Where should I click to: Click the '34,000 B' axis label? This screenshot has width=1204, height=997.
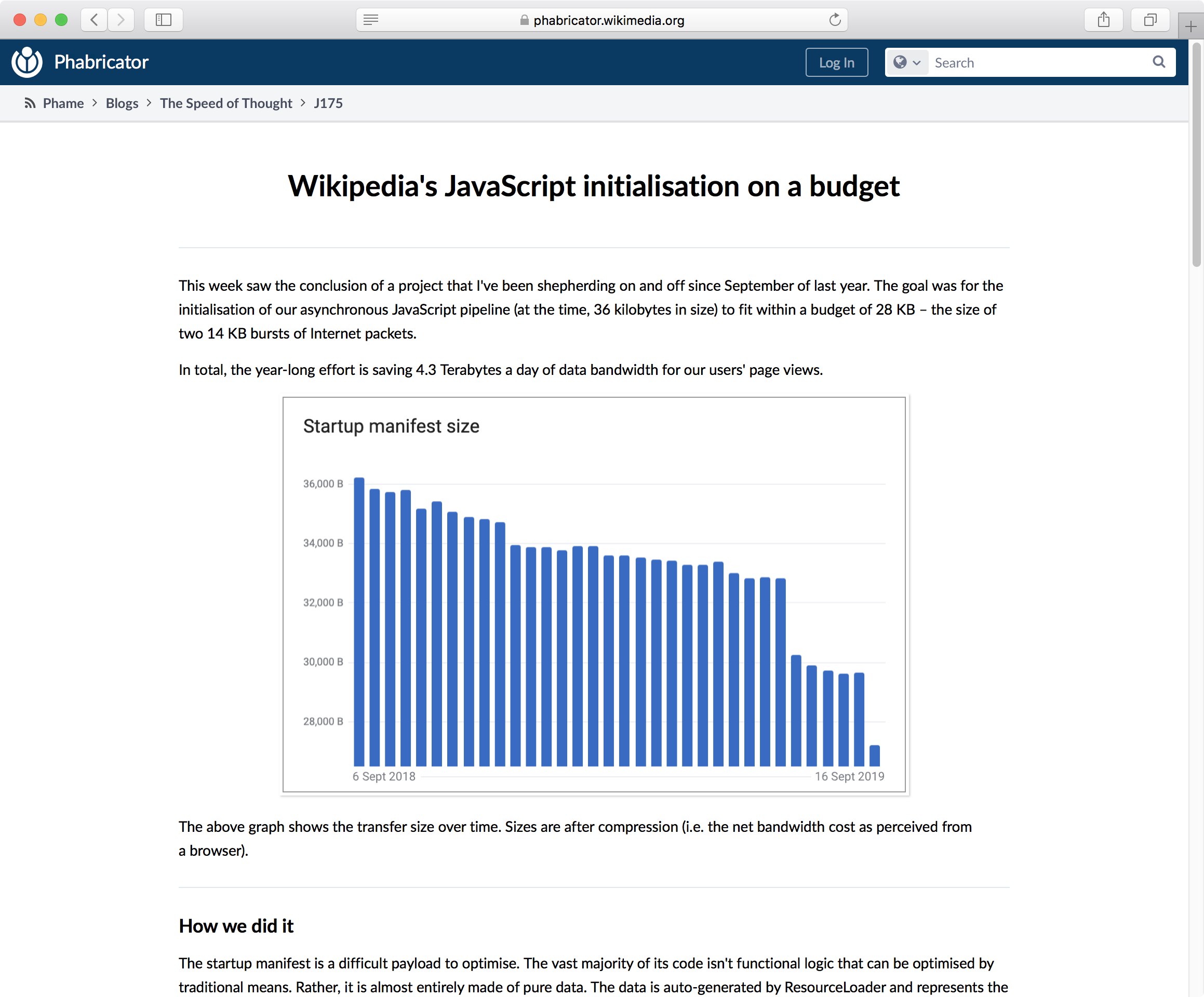[x=323, y=543]
